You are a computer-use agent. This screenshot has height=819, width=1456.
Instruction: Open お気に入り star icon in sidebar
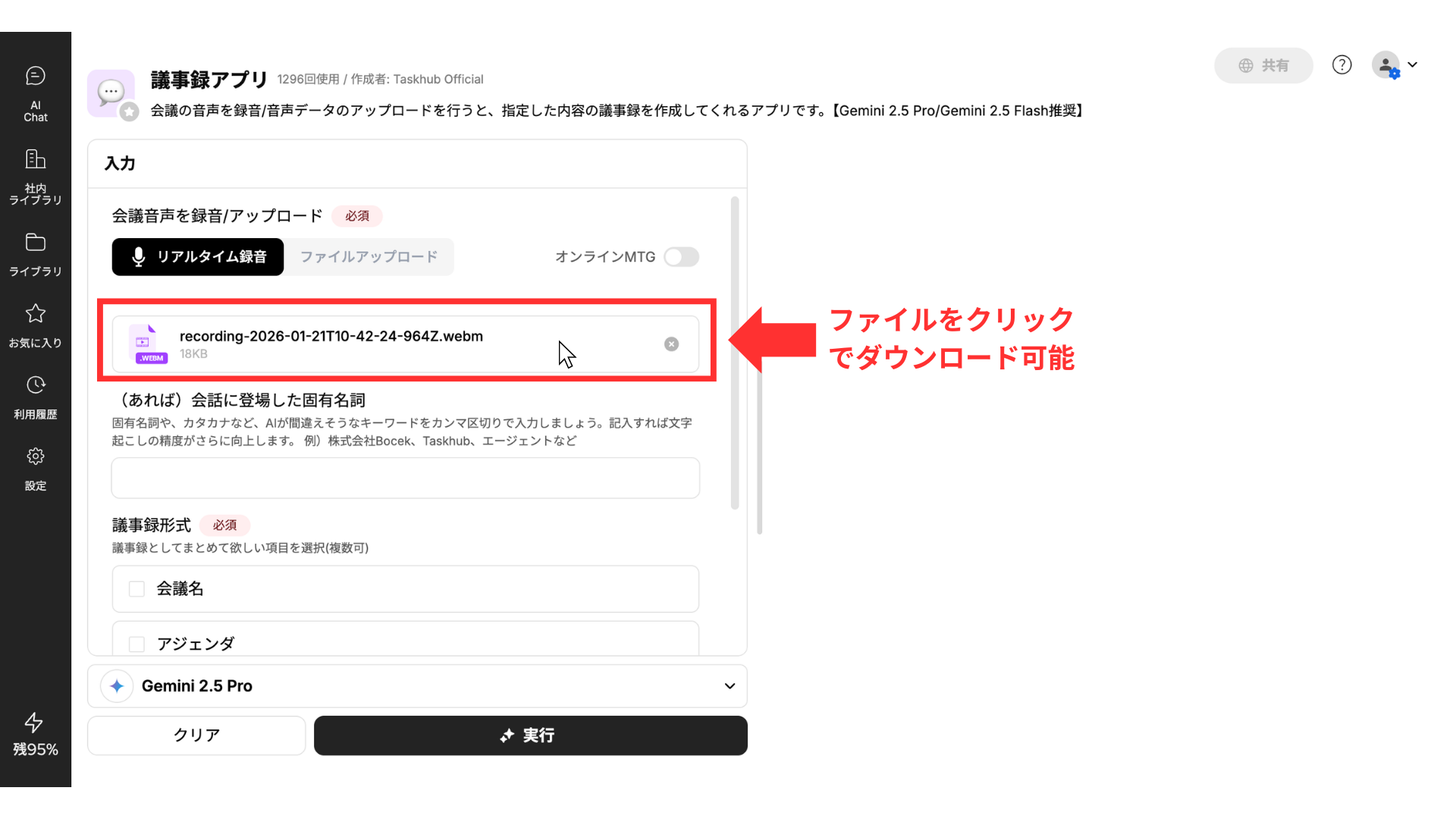(36, 314)
